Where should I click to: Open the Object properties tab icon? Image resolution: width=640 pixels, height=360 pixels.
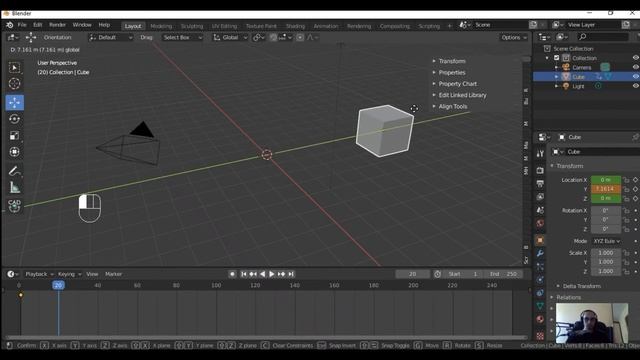tap(540, 240)
